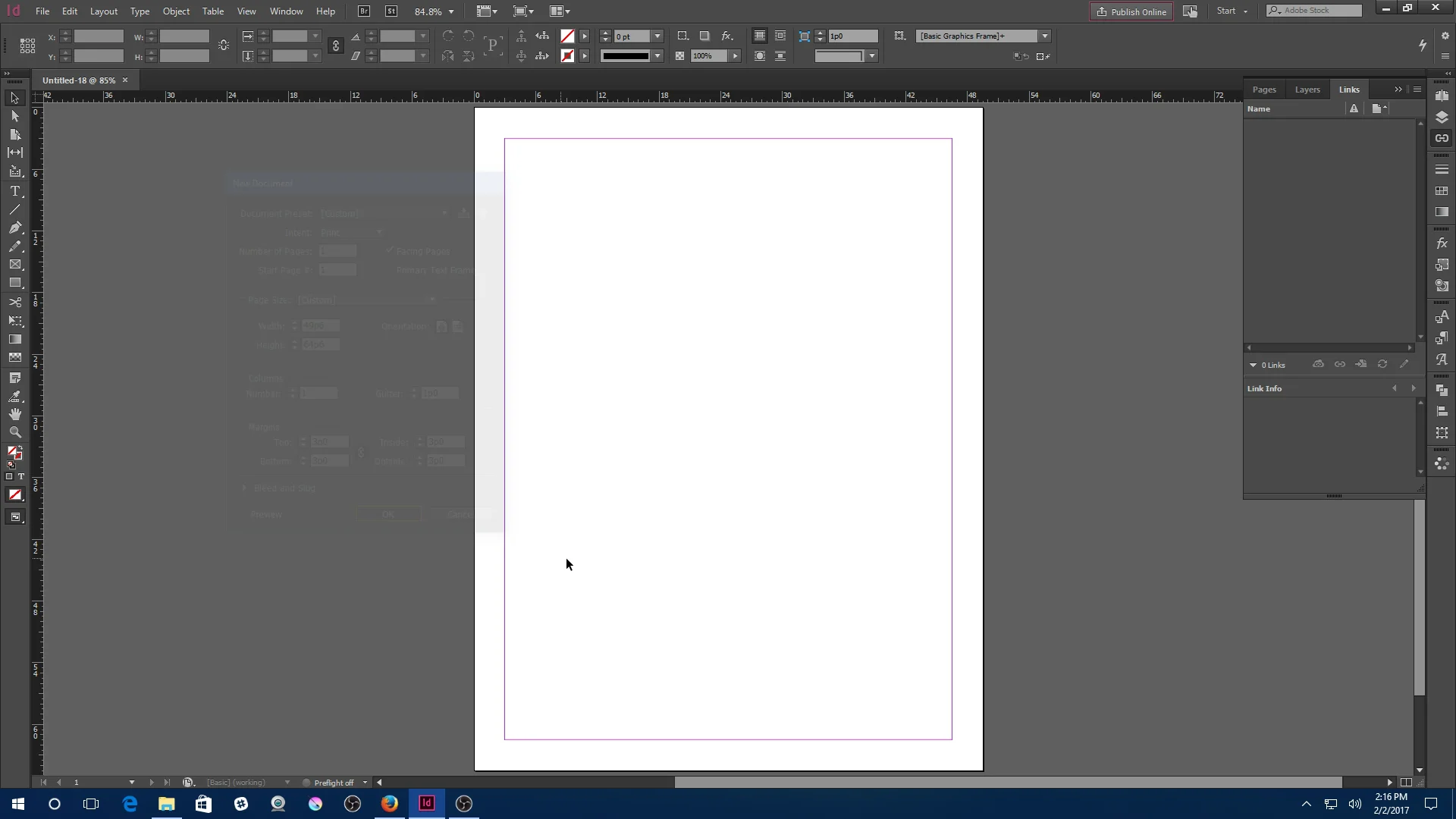
Task: Select the Rectangle Frame tool
Action: (x=15, y=265)
